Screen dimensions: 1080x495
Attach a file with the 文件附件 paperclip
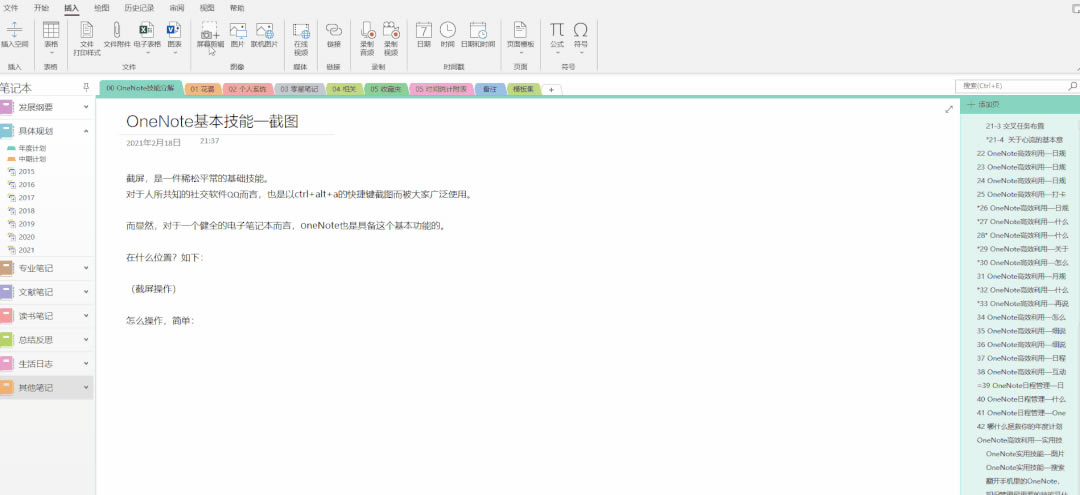116,30
